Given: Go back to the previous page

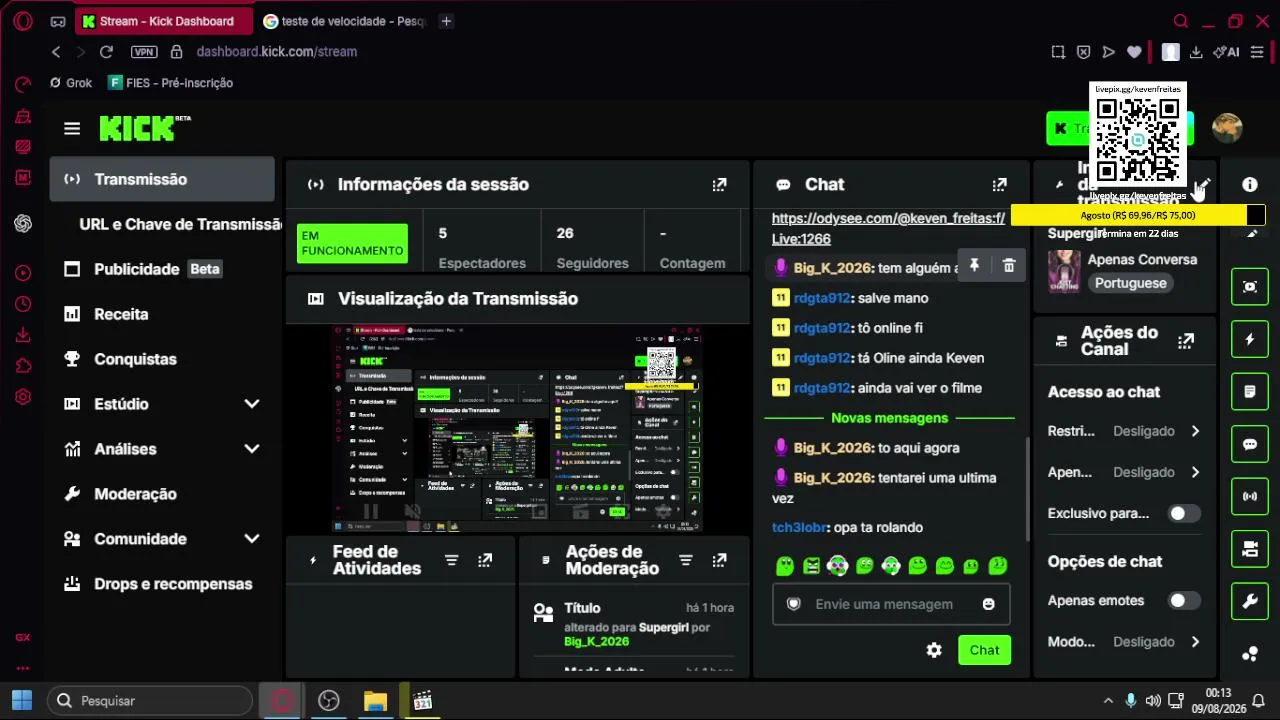Looking at the screenshot, I should [56, 52].
